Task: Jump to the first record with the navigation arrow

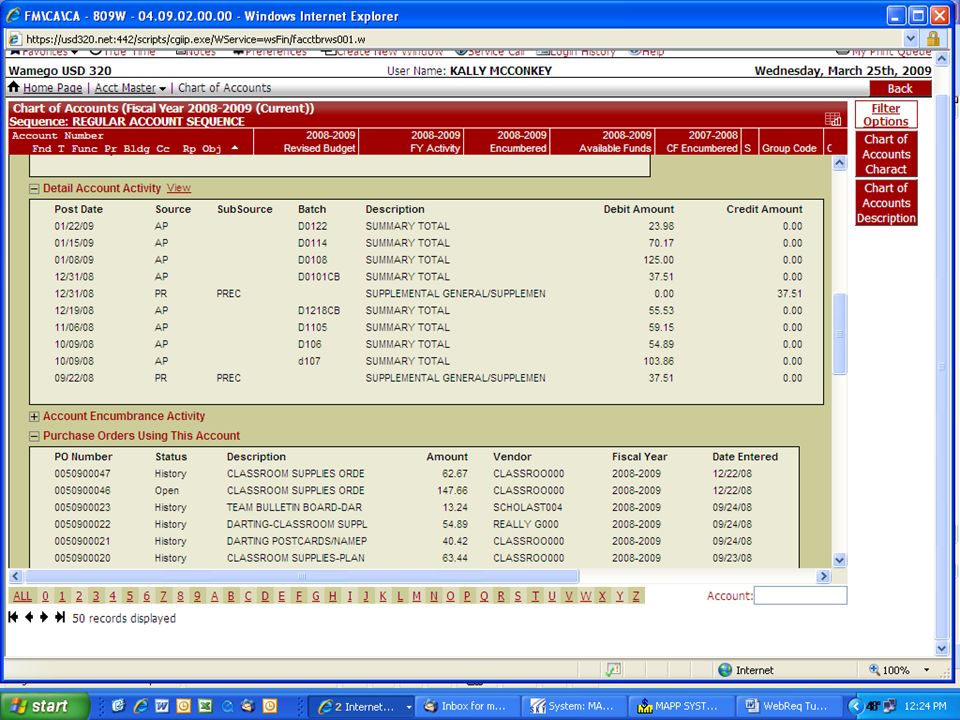Action: (13, 617)
